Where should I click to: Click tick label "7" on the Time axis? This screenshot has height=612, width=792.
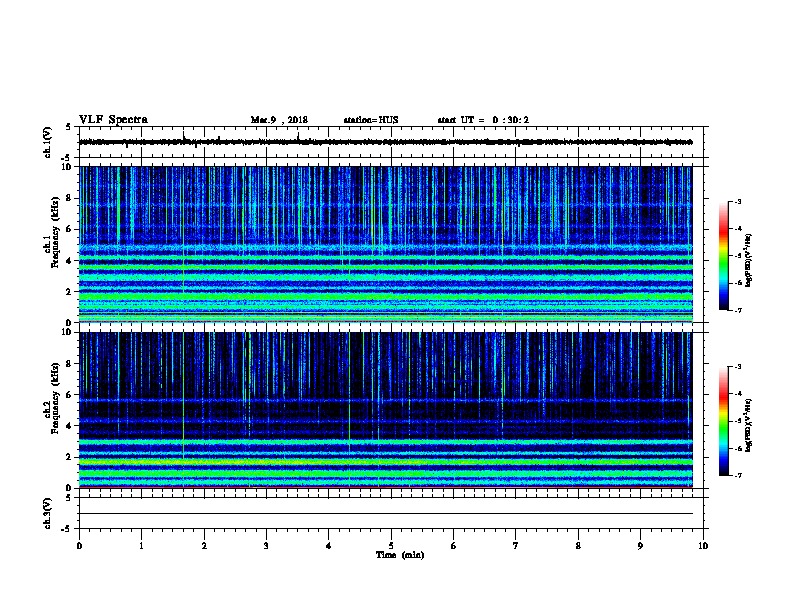[516, 546]
